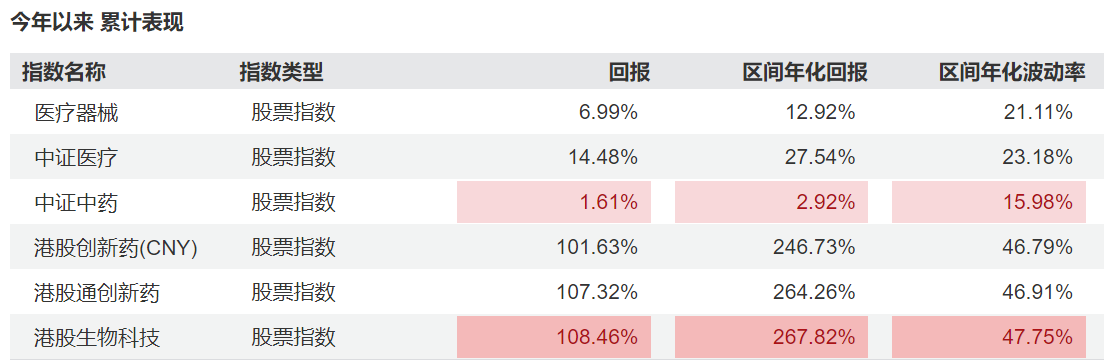1104x364 pixels.
Task: Open the 医疗器械 index row
Action: click(x=552, y=112)
